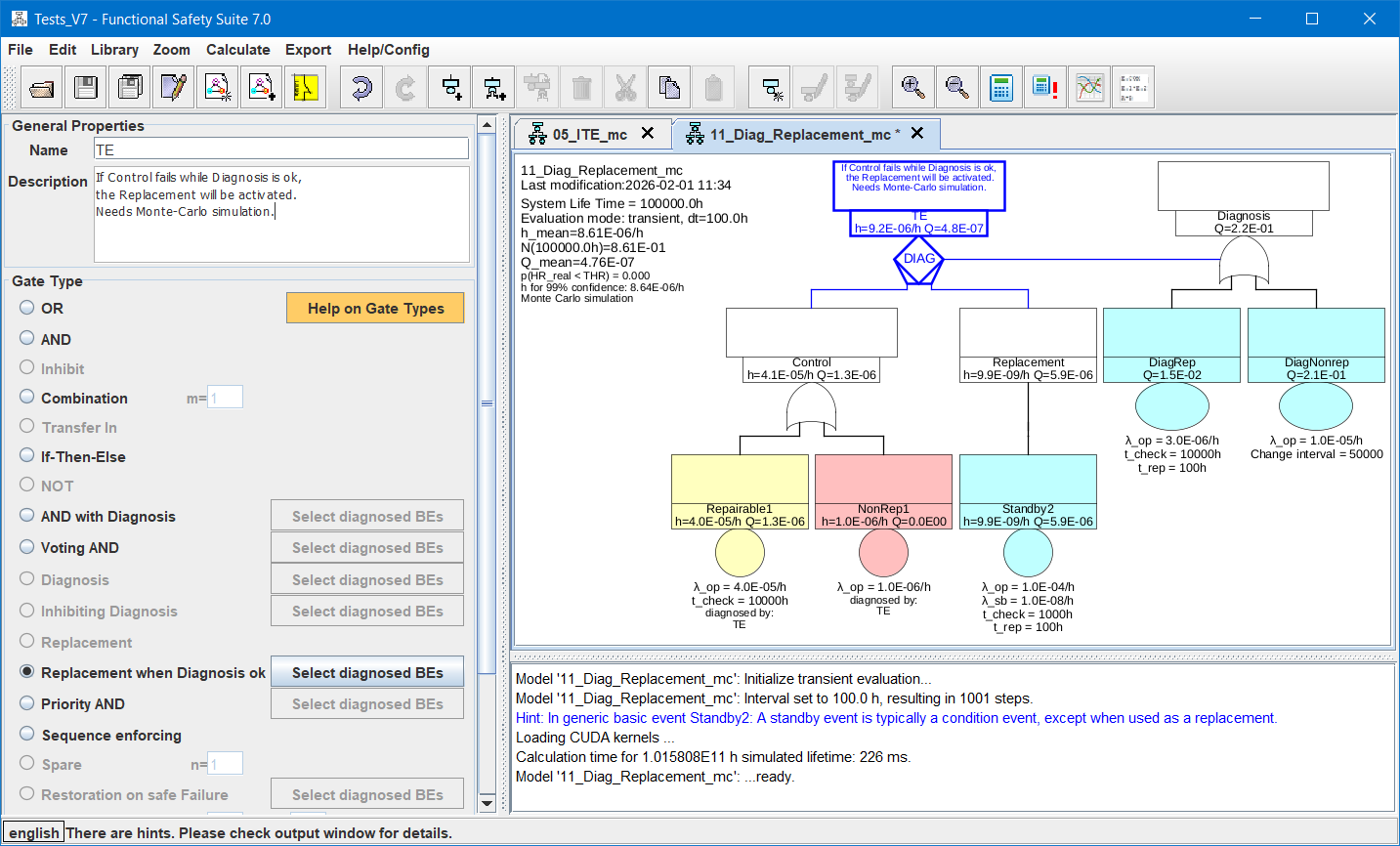Click the undo arrow toolbar icon
This screenshot has width=1400, height=846.
[361, 88]
